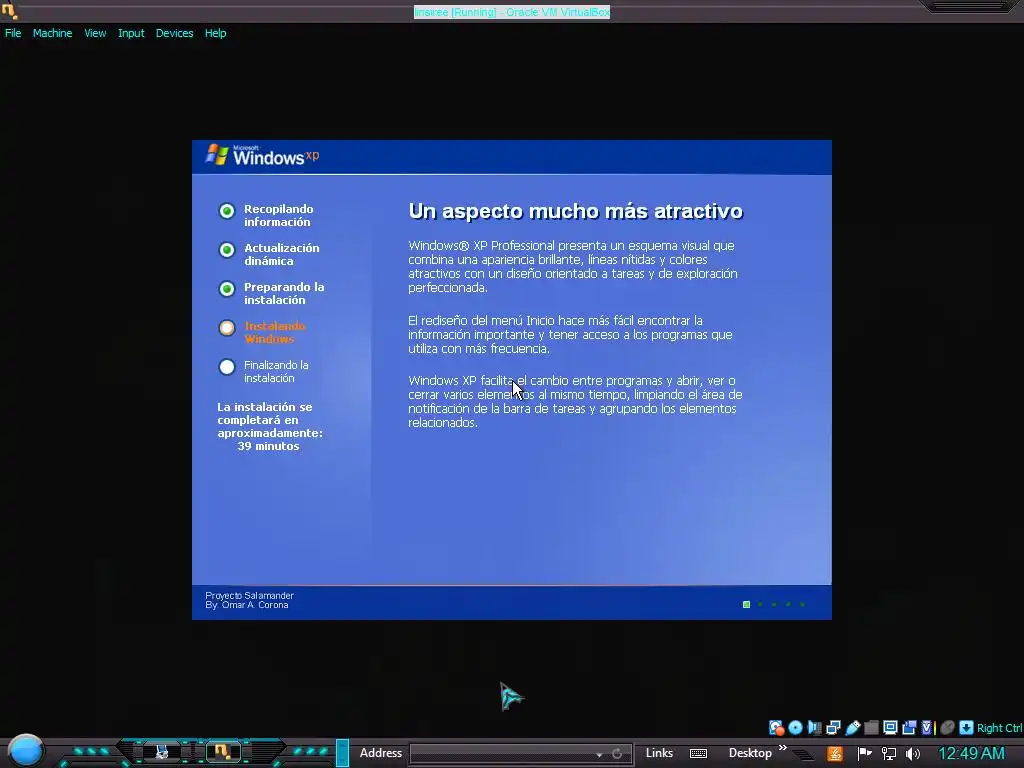Open the Machine menu

(x=52, y=33)
